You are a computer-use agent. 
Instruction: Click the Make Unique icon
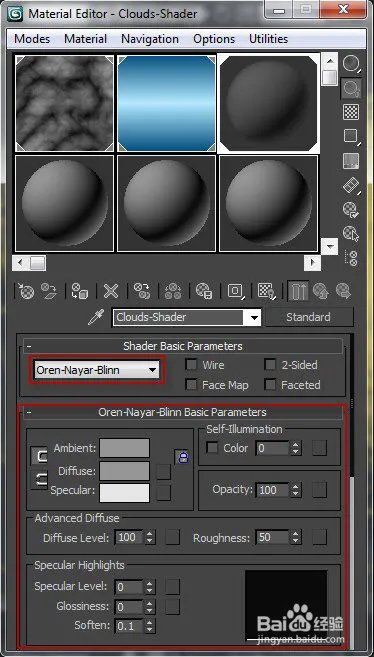(x=173, y=290)
